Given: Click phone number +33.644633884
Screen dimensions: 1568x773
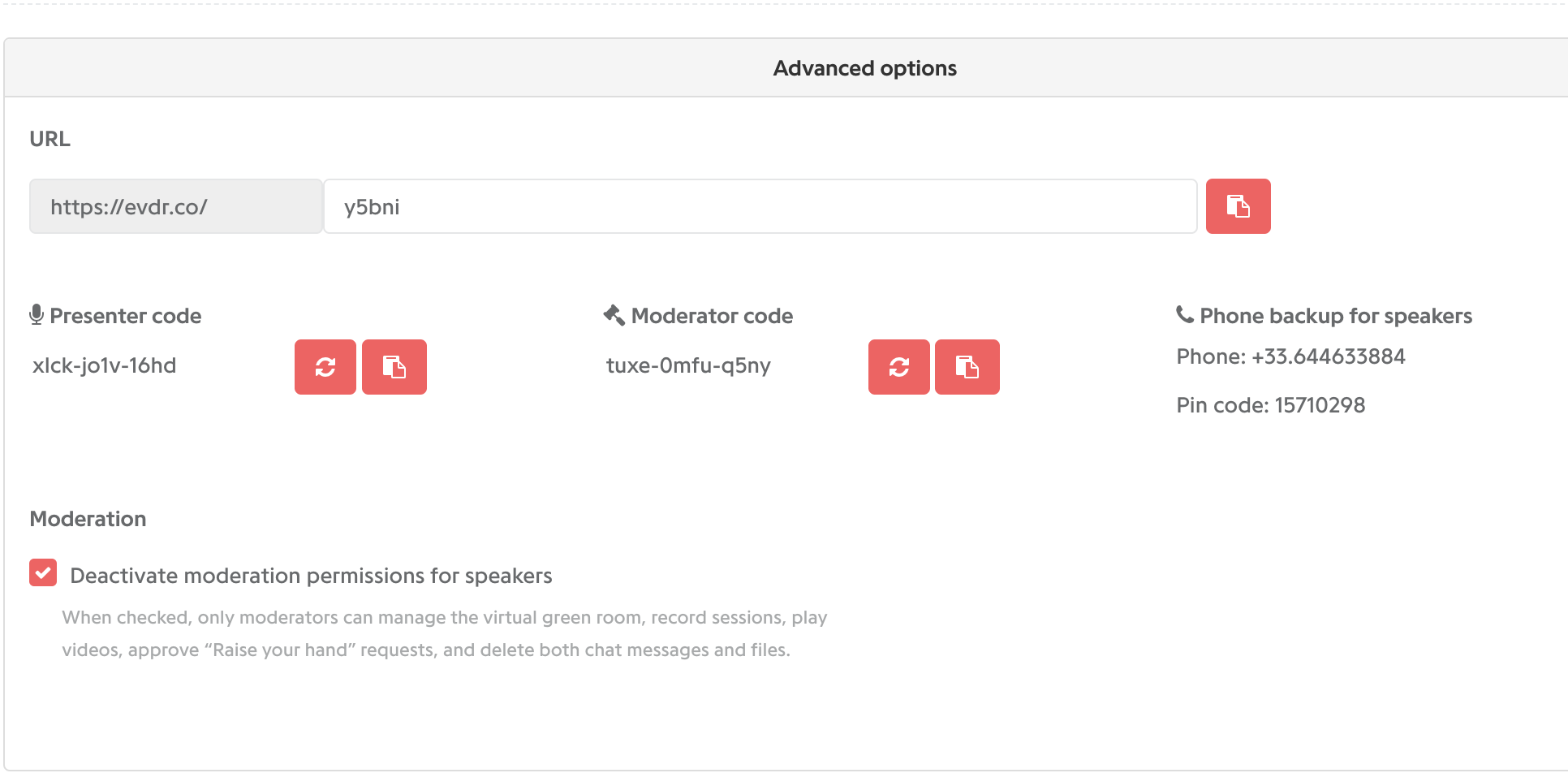Looking at the screenshot, I should (x=1329, y=356).
